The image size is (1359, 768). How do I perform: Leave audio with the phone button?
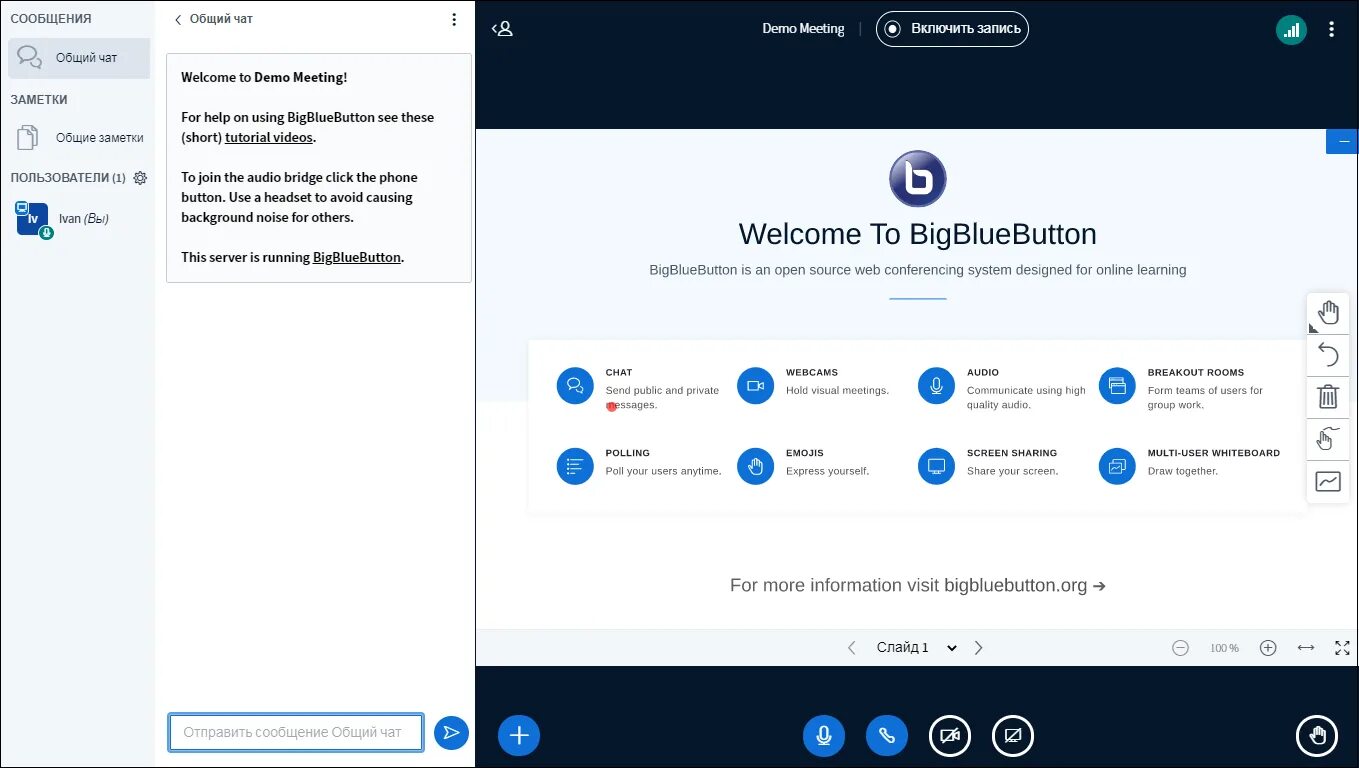tap(887, 736)
